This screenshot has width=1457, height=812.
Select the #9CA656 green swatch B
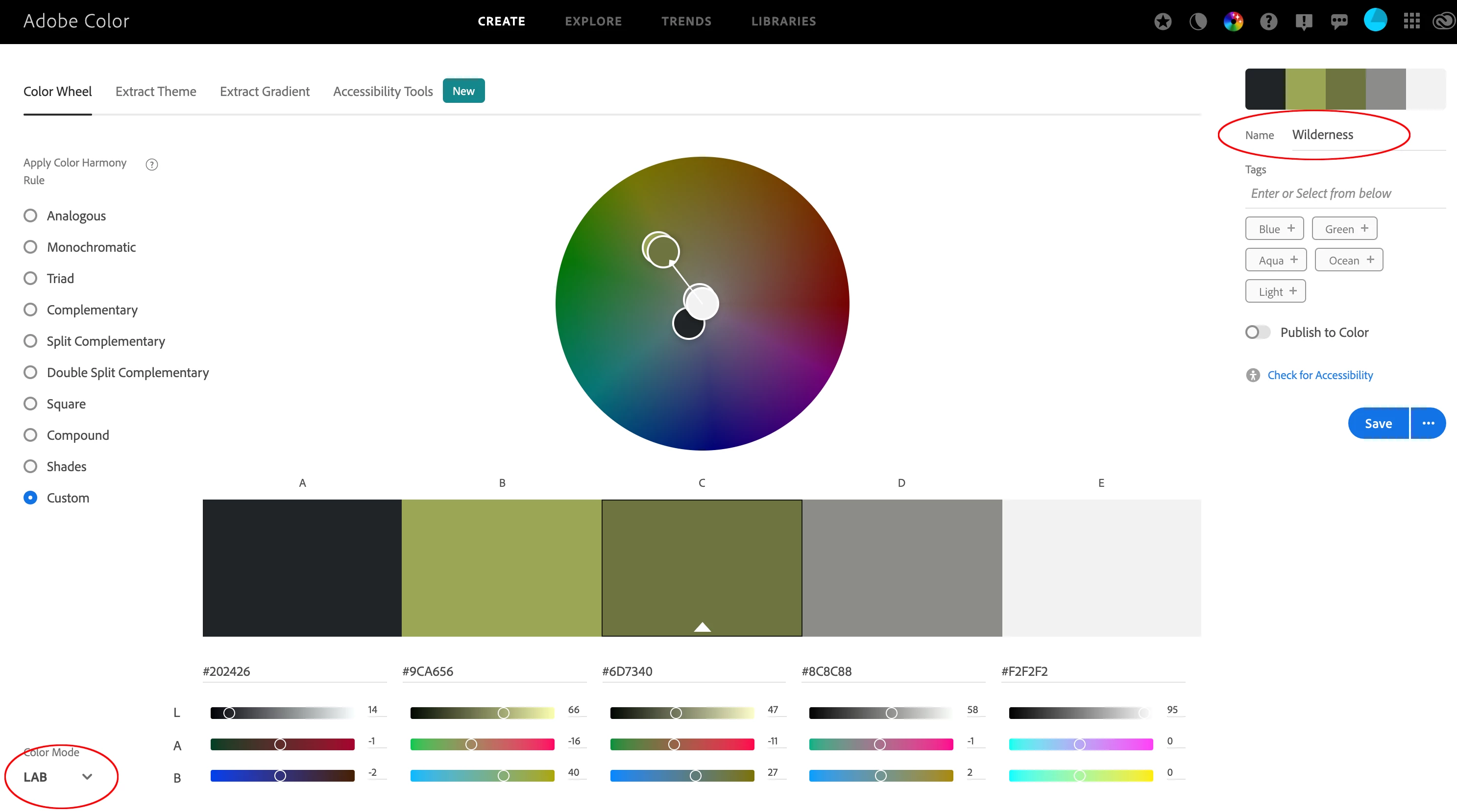501,567
